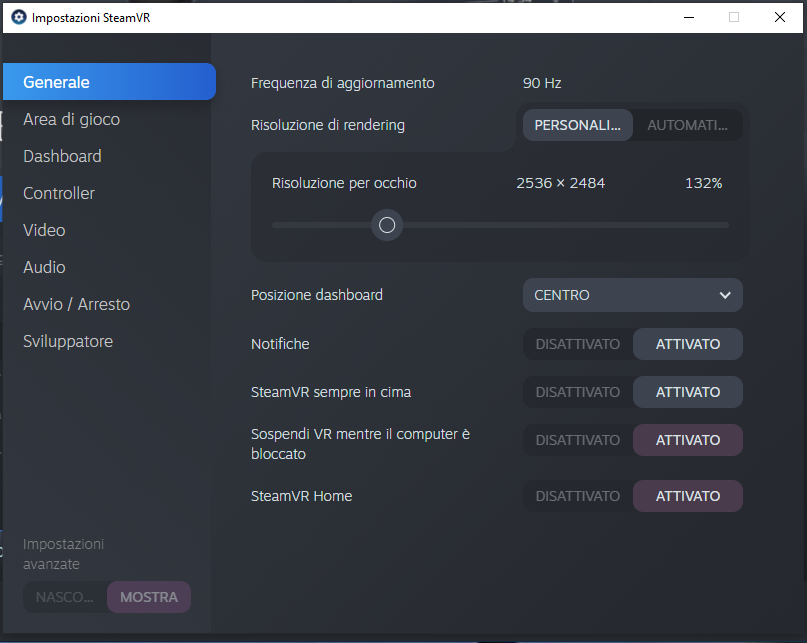Viewport: 807px width, 643px height.
Task: Set Notifiche to ATTIVATO
Action: [688, 344]
